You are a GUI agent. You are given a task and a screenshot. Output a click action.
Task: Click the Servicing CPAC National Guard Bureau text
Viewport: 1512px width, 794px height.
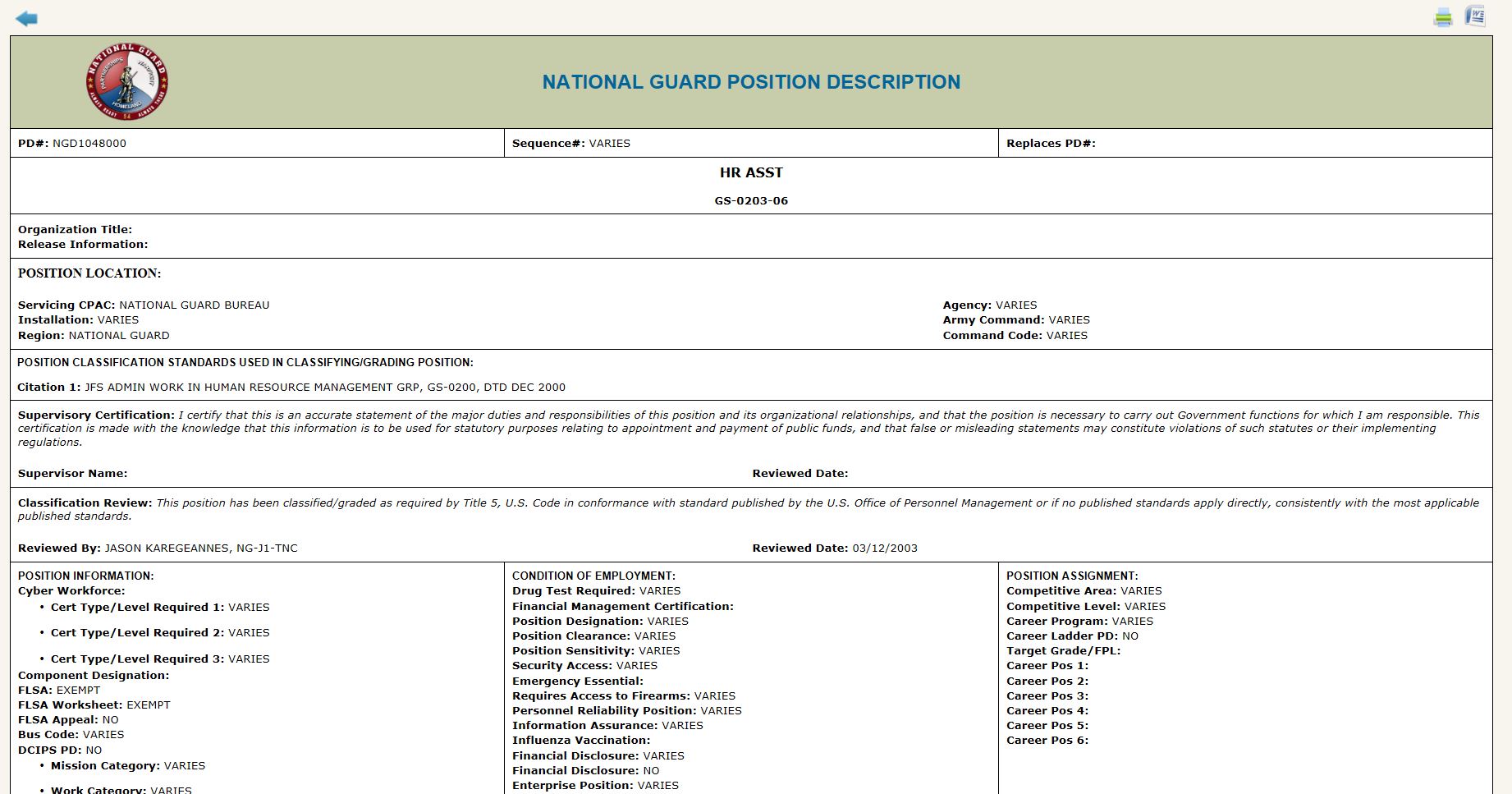(x=144, y=305)
